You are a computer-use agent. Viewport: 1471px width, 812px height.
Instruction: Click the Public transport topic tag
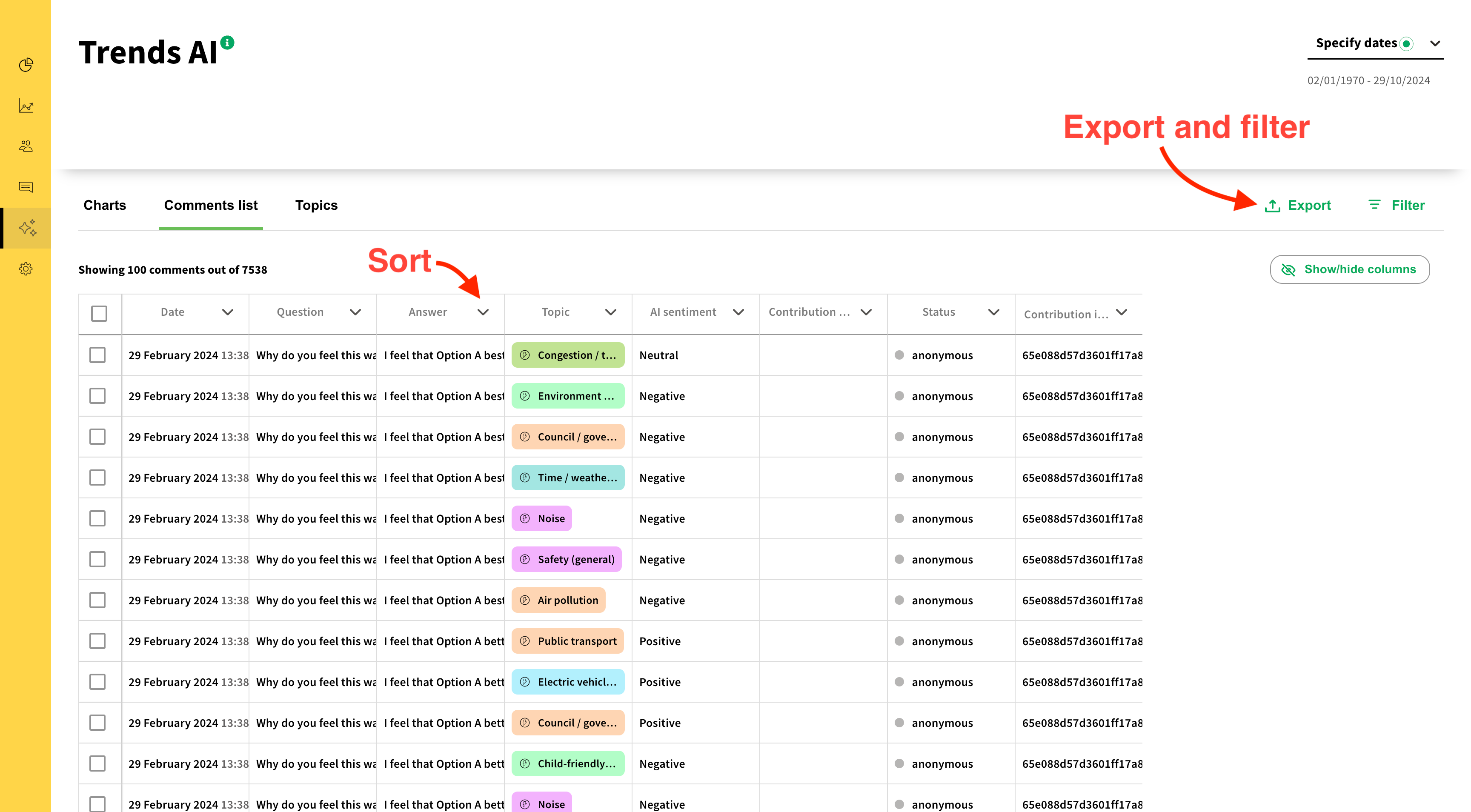tap(568, 640)
